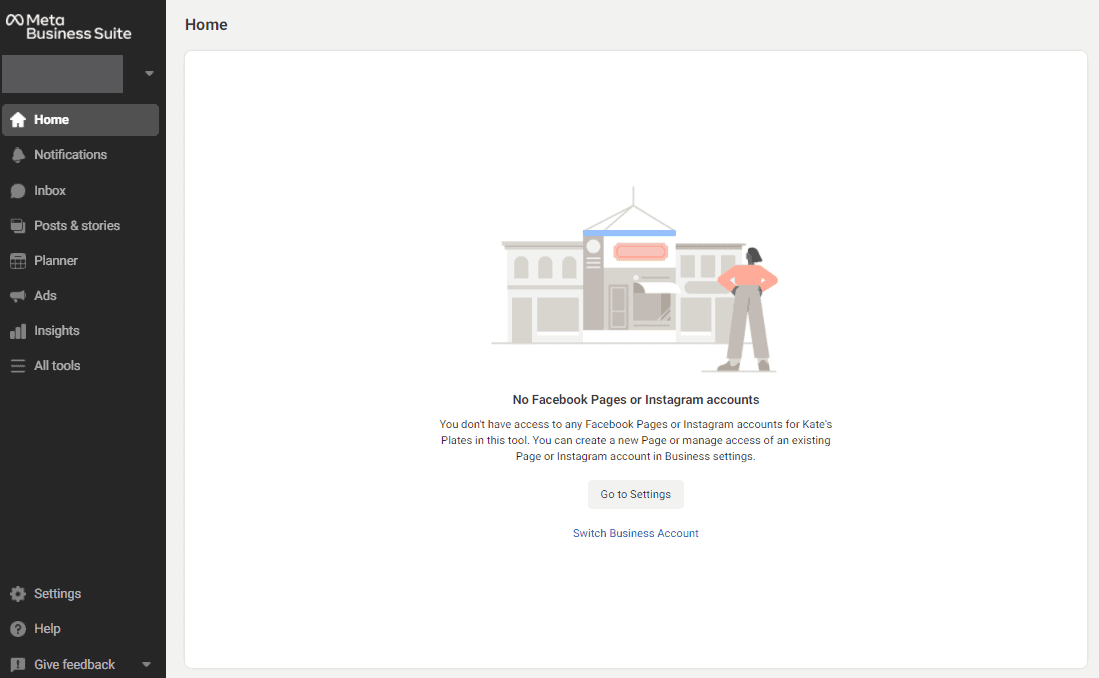The image size is (1099, 678).
Task: Open Notifications via the bell icon
Action: click(18, 155)
